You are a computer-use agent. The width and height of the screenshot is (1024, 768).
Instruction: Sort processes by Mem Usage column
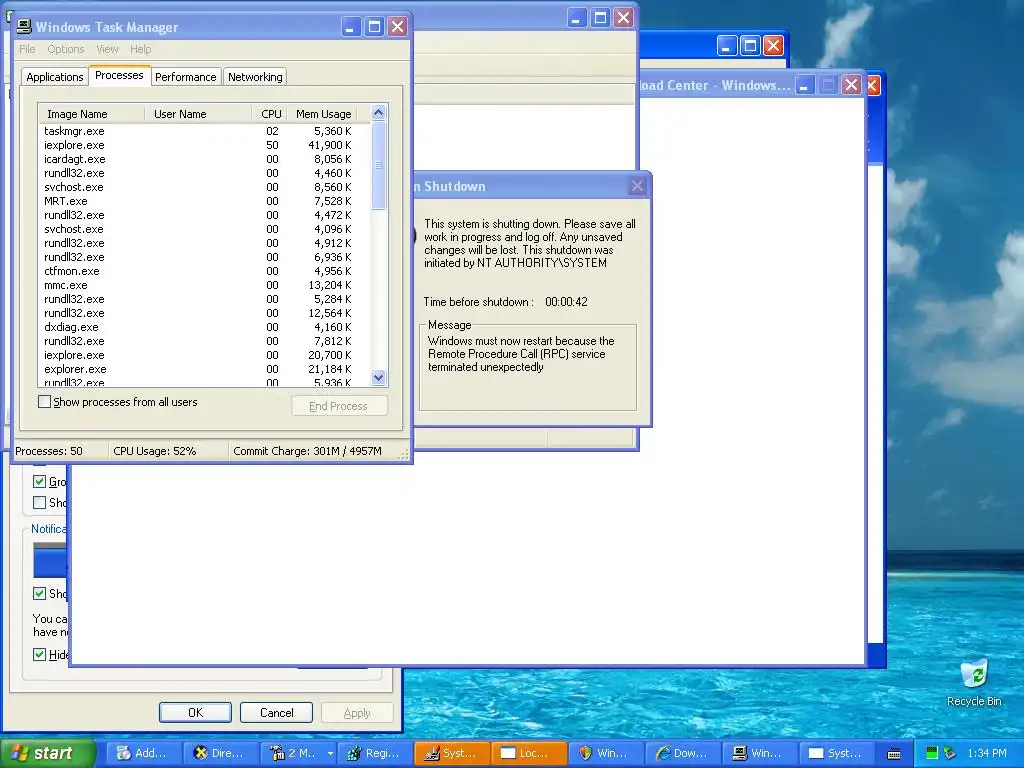click(x=323, y=114)
